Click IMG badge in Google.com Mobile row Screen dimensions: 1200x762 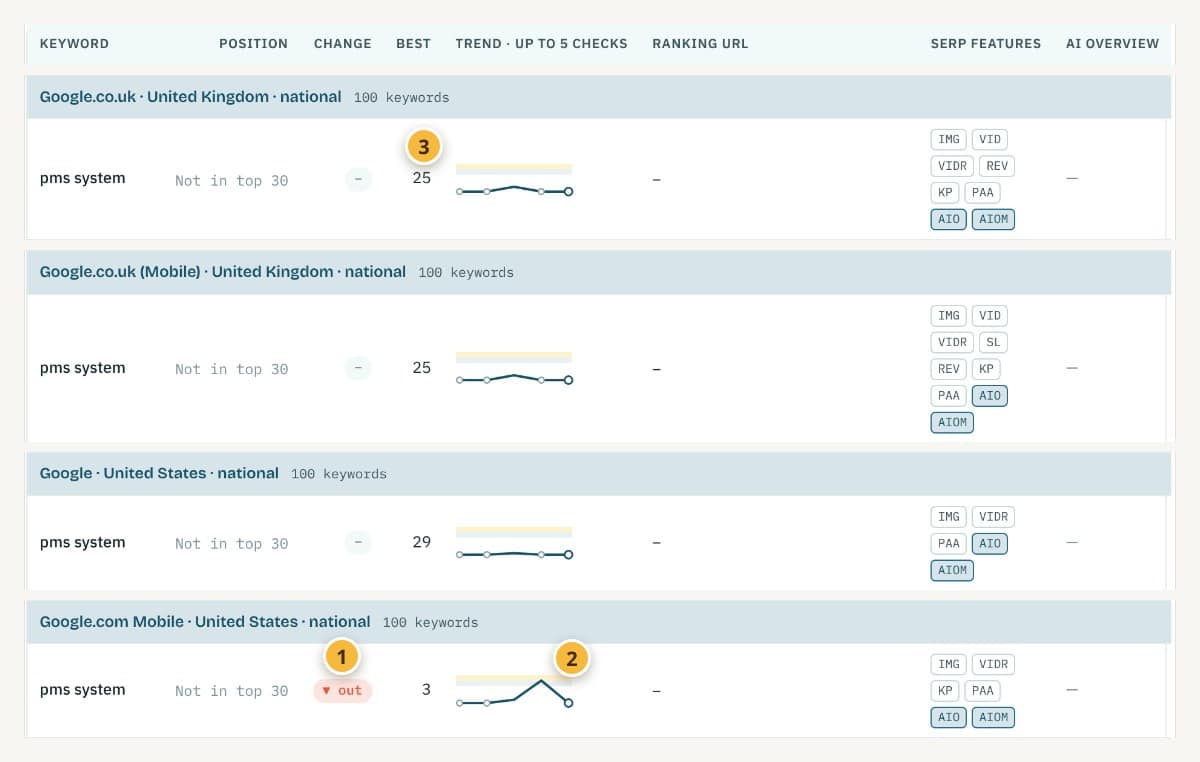(948, 664)
